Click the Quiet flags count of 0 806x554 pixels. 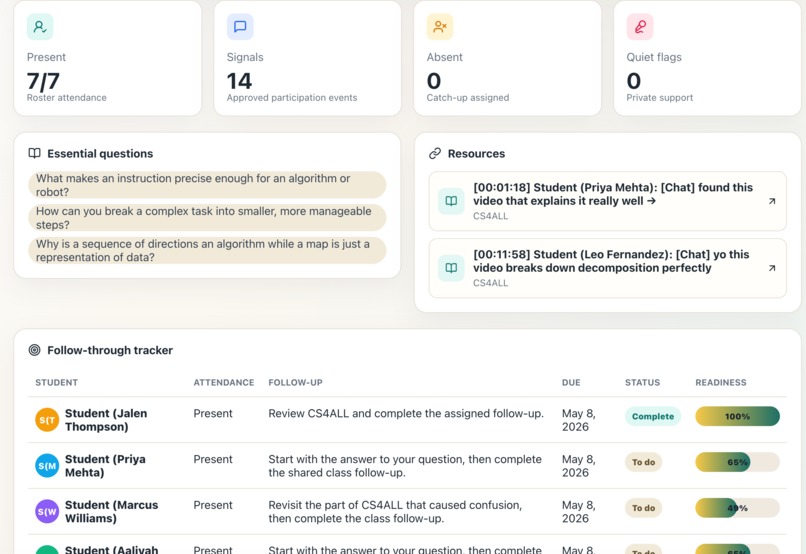click(x=634, y=81)
